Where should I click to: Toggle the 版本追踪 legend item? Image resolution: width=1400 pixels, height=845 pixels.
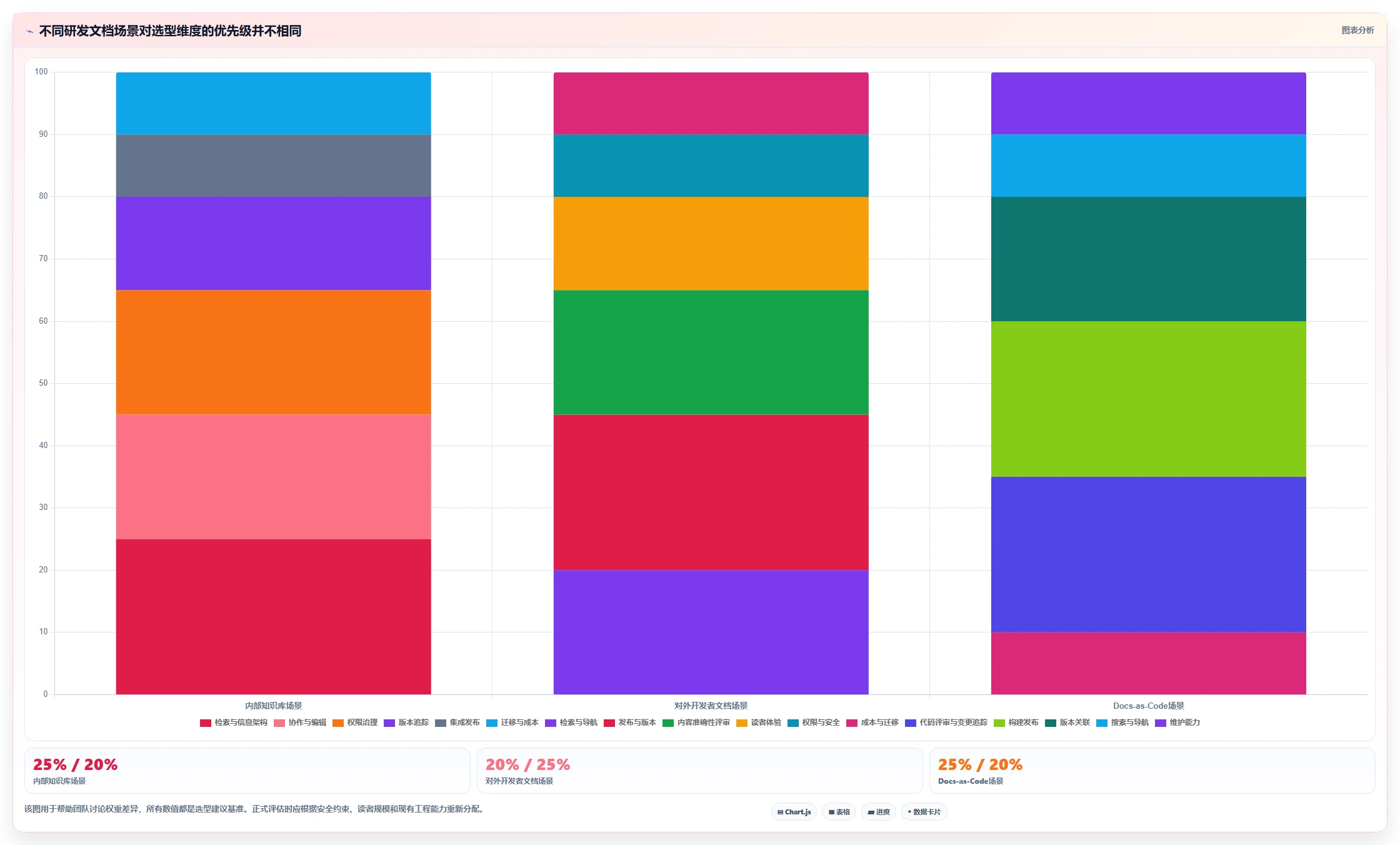[406, 722]
